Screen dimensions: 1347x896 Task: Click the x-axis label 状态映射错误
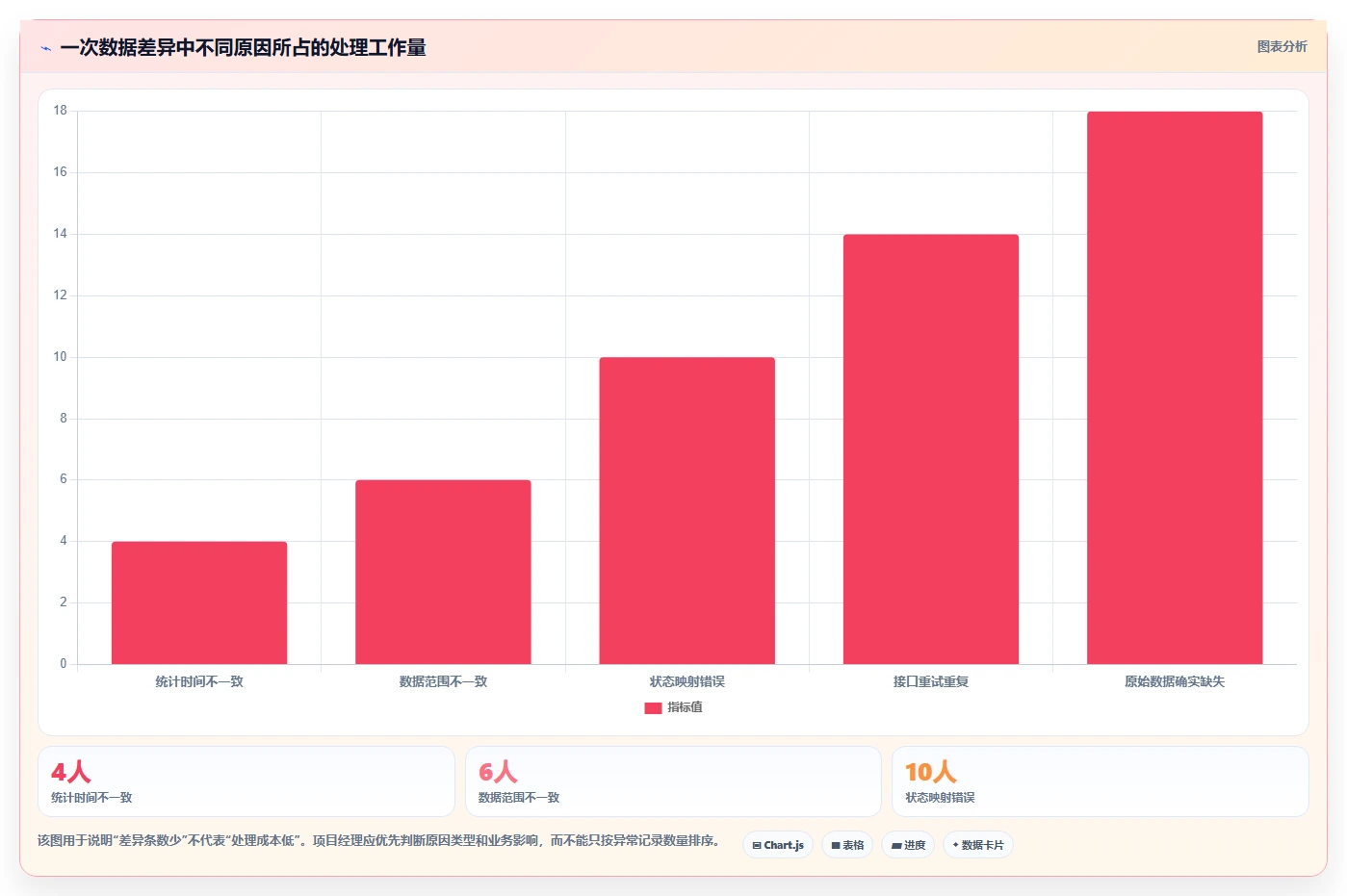click(686, 681)
